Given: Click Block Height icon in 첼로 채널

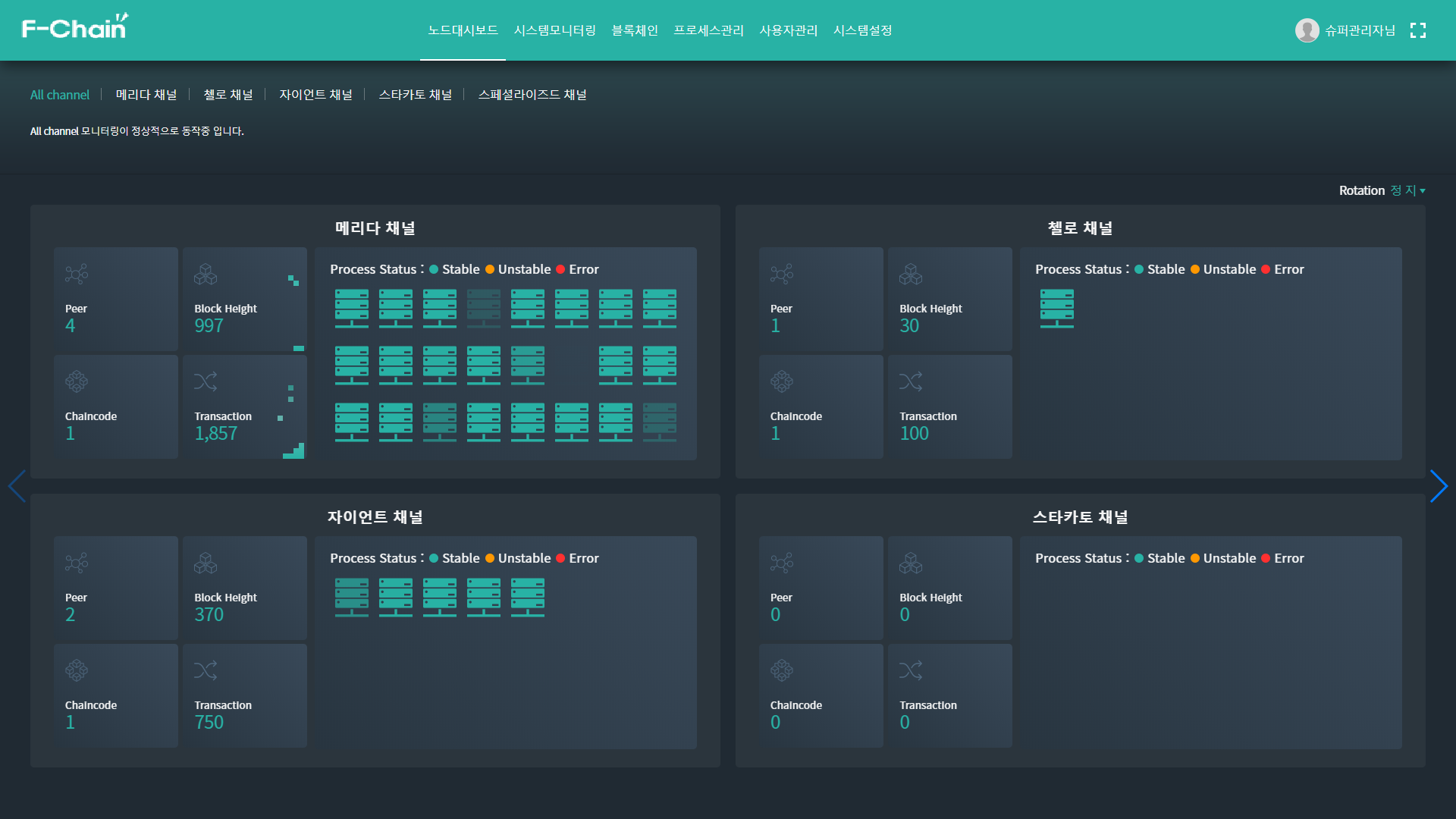Looking at the screenshot, I should tap(911, 274).
